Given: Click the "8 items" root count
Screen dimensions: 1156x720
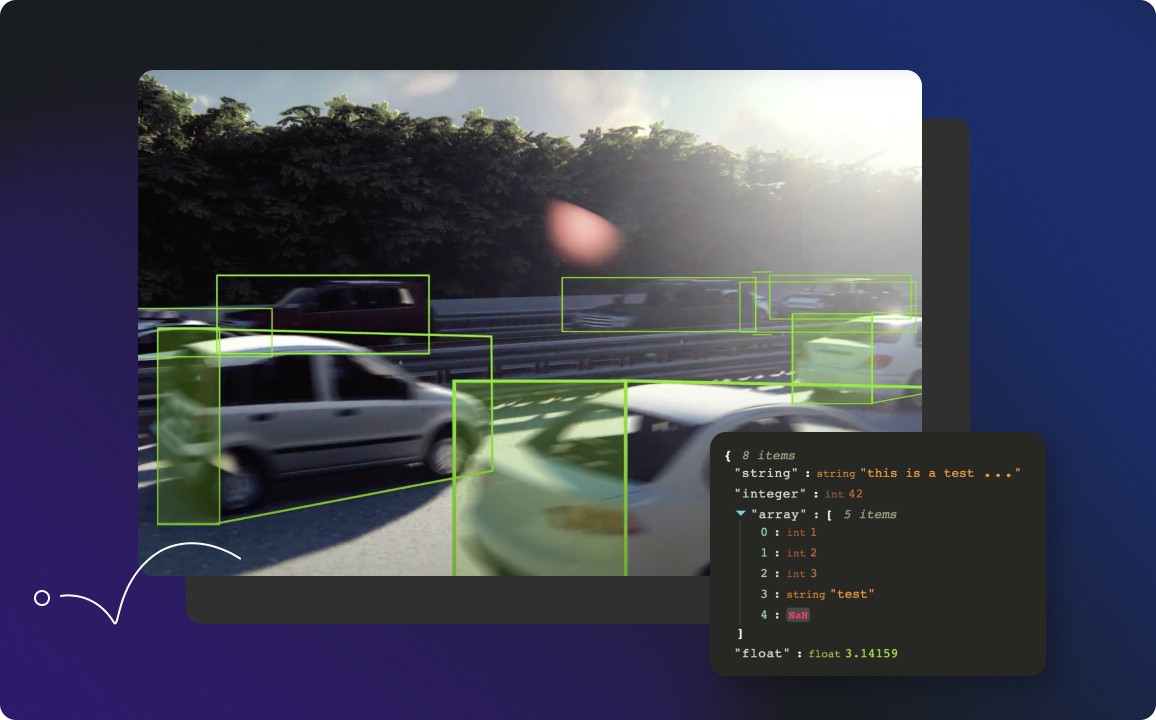Looking at the screenshot, I should pos(768,455).
